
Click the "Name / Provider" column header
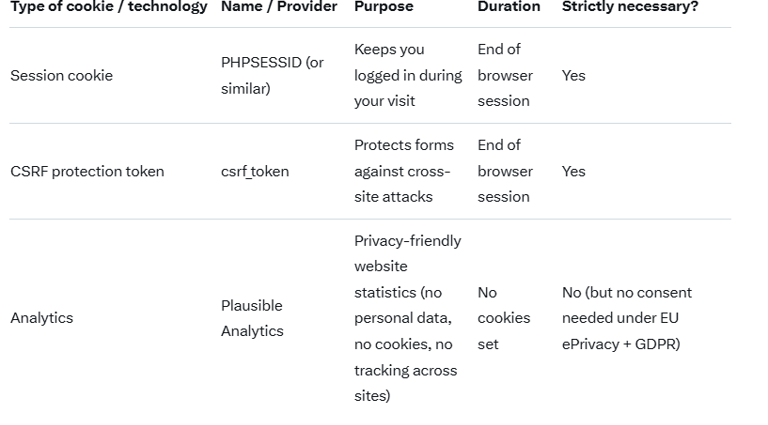pyautogui.click(x=279, y=7)
